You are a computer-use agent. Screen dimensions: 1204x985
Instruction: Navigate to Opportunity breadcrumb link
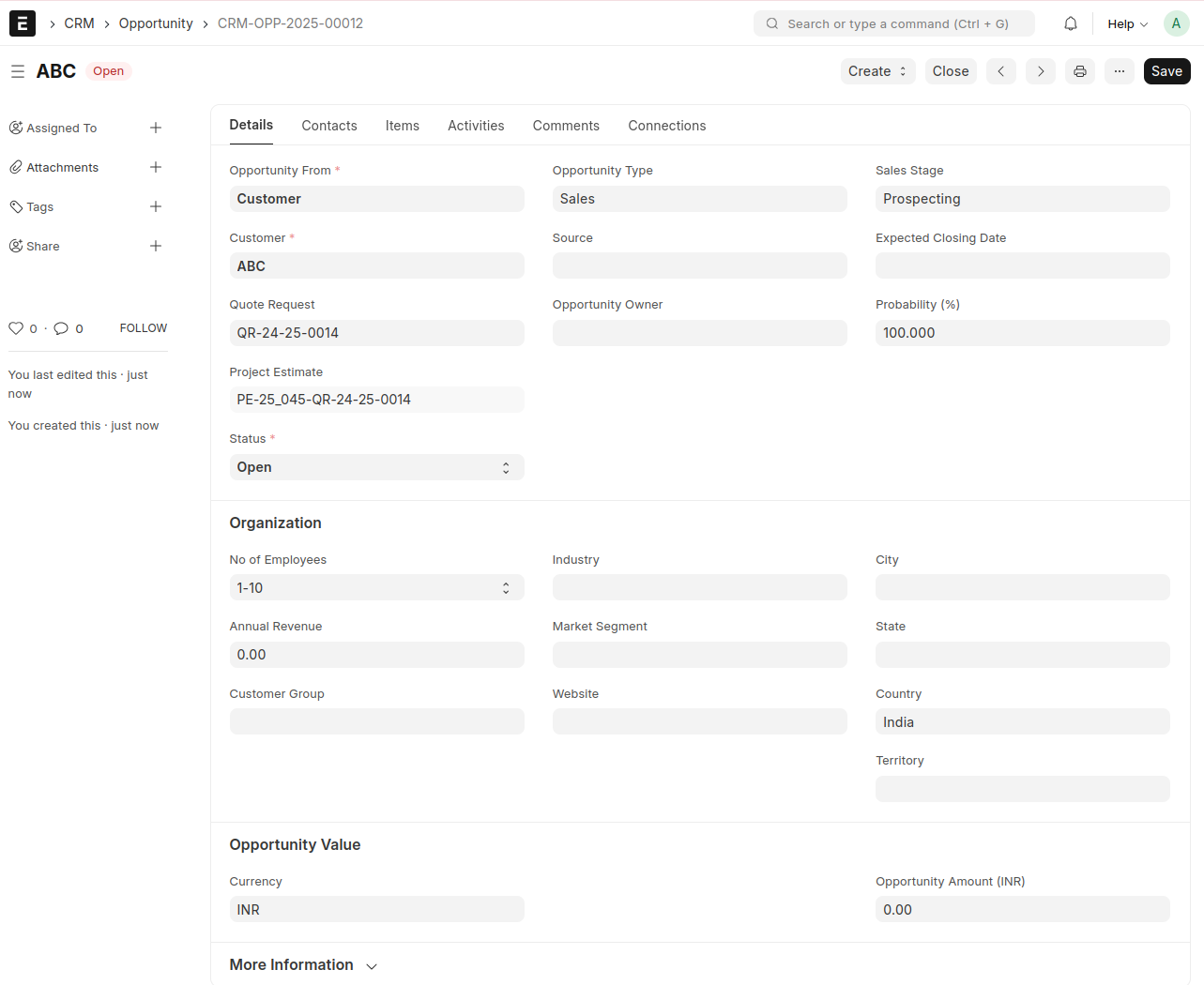pos(156,23)
